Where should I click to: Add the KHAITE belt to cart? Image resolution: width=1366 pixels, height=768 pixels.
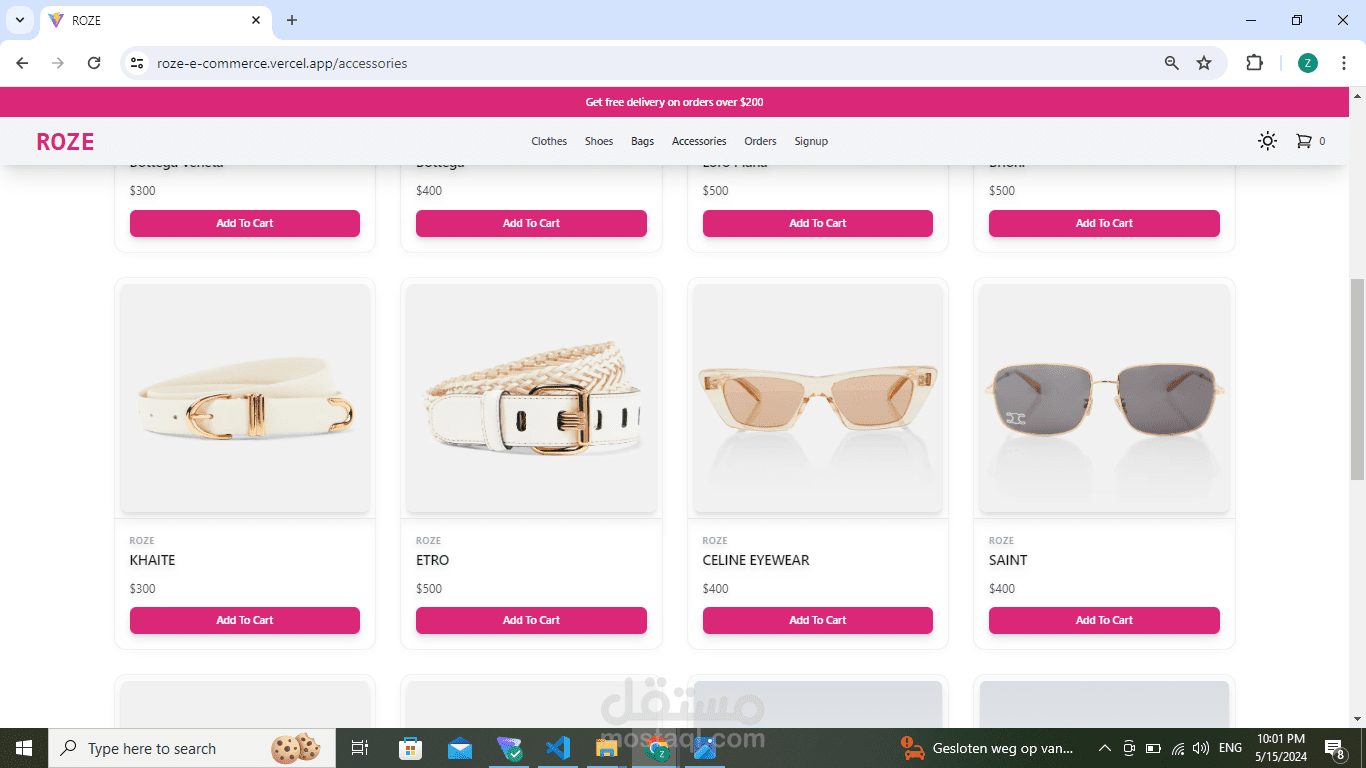click(245, 620)
